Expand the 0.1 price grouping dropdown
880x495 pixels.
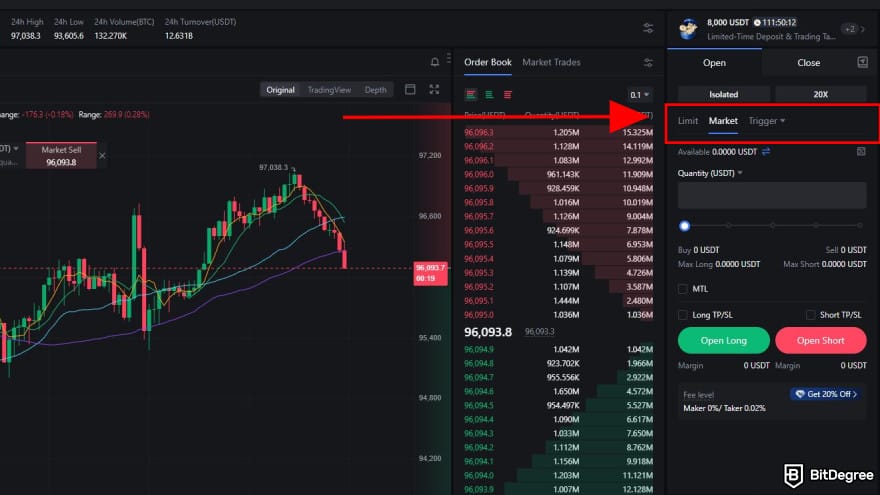pyautogui.click(x=639, y=95)
